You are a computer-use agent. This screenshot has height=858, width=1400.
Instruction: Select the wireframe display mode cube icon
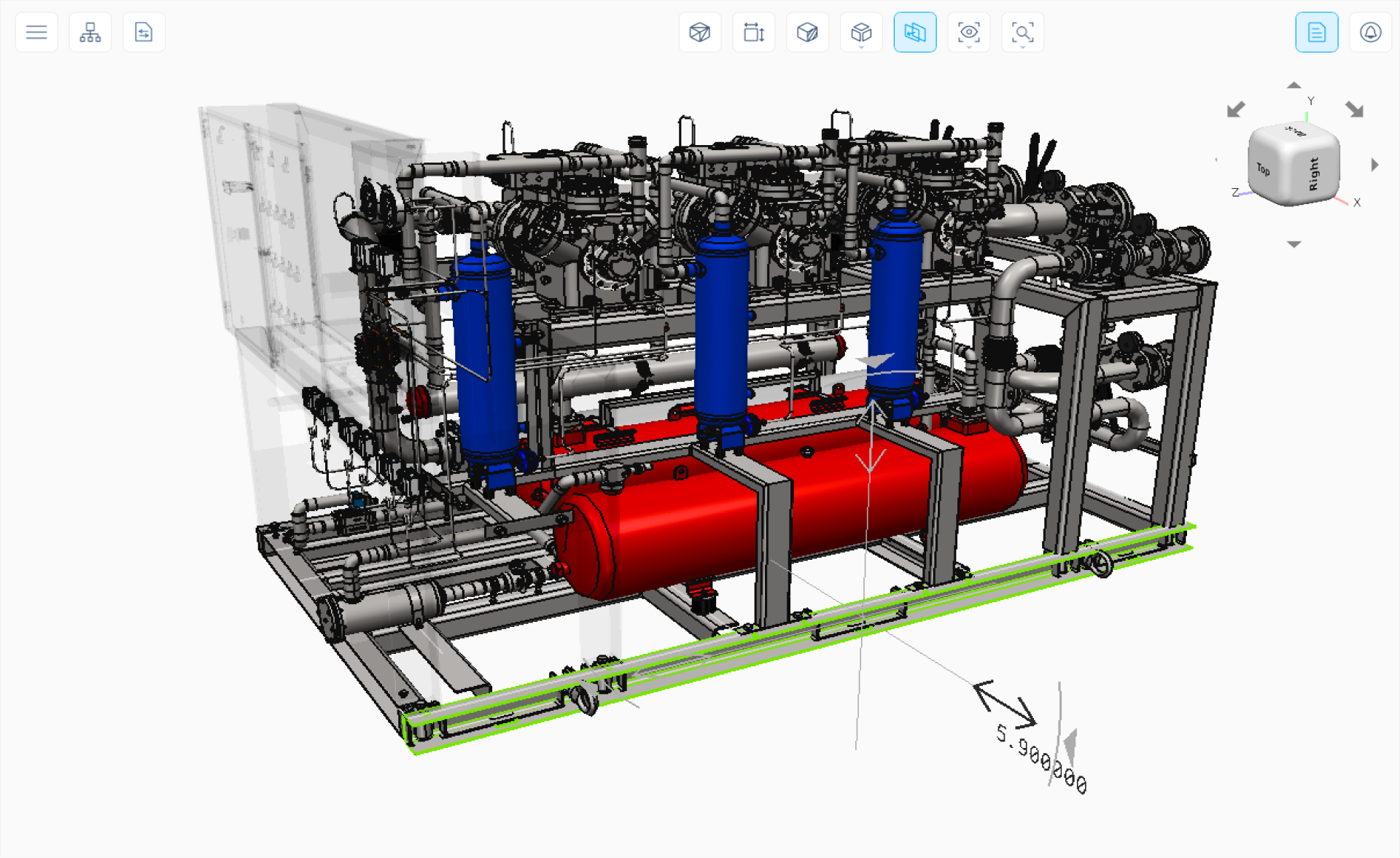pyautogui.click(x=700, y=32)
